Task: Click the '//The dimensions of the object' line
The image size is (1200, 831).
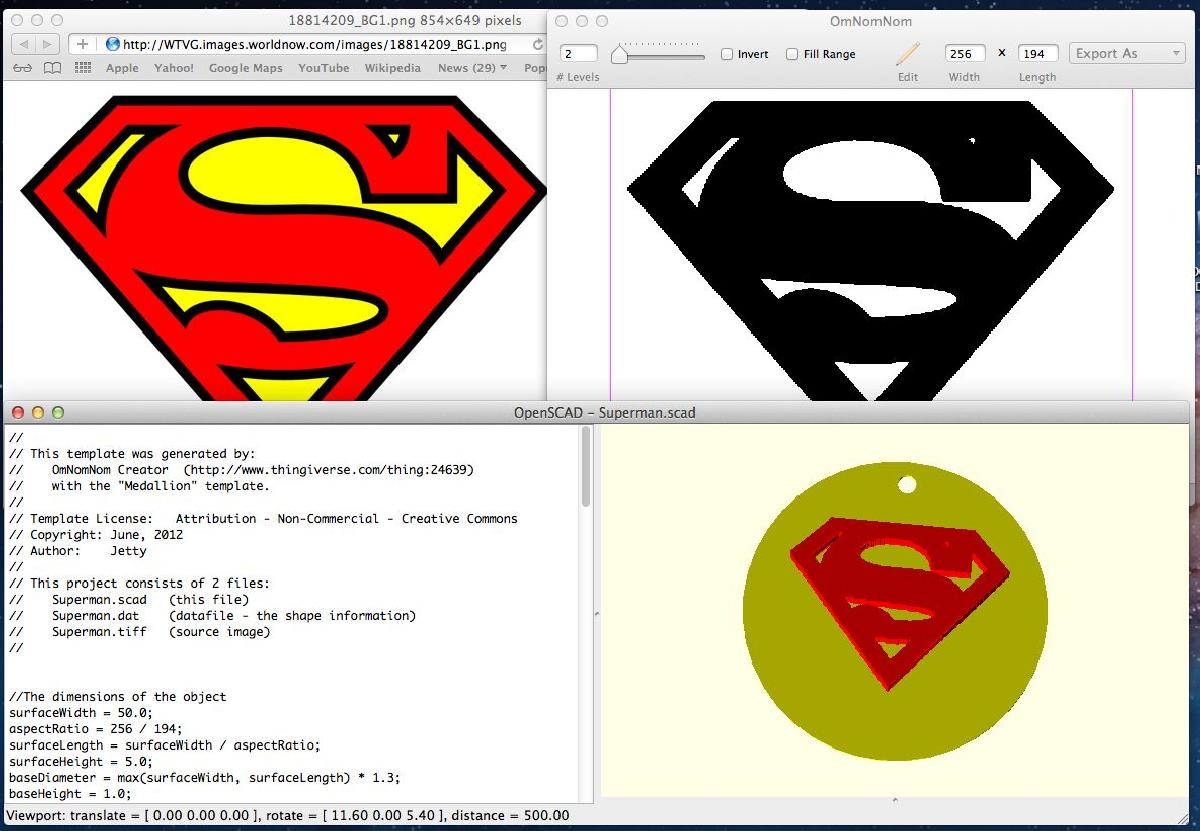Action: click(x=118, y=697)
